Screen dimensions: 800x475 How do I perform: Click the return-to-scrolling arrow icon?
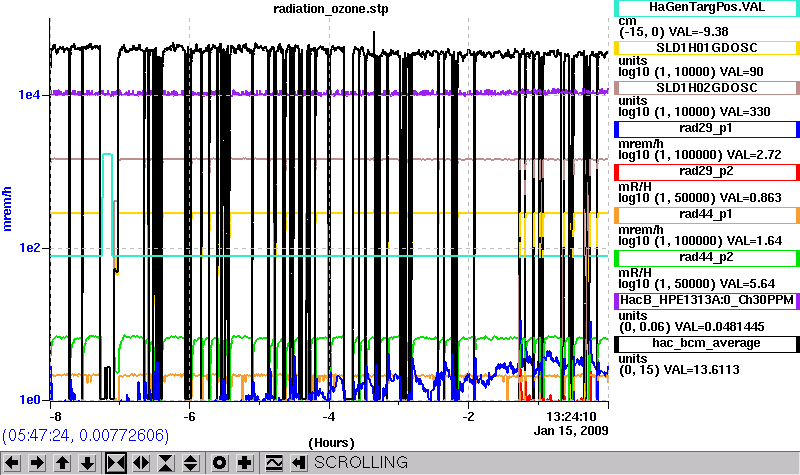click(299, 463)
